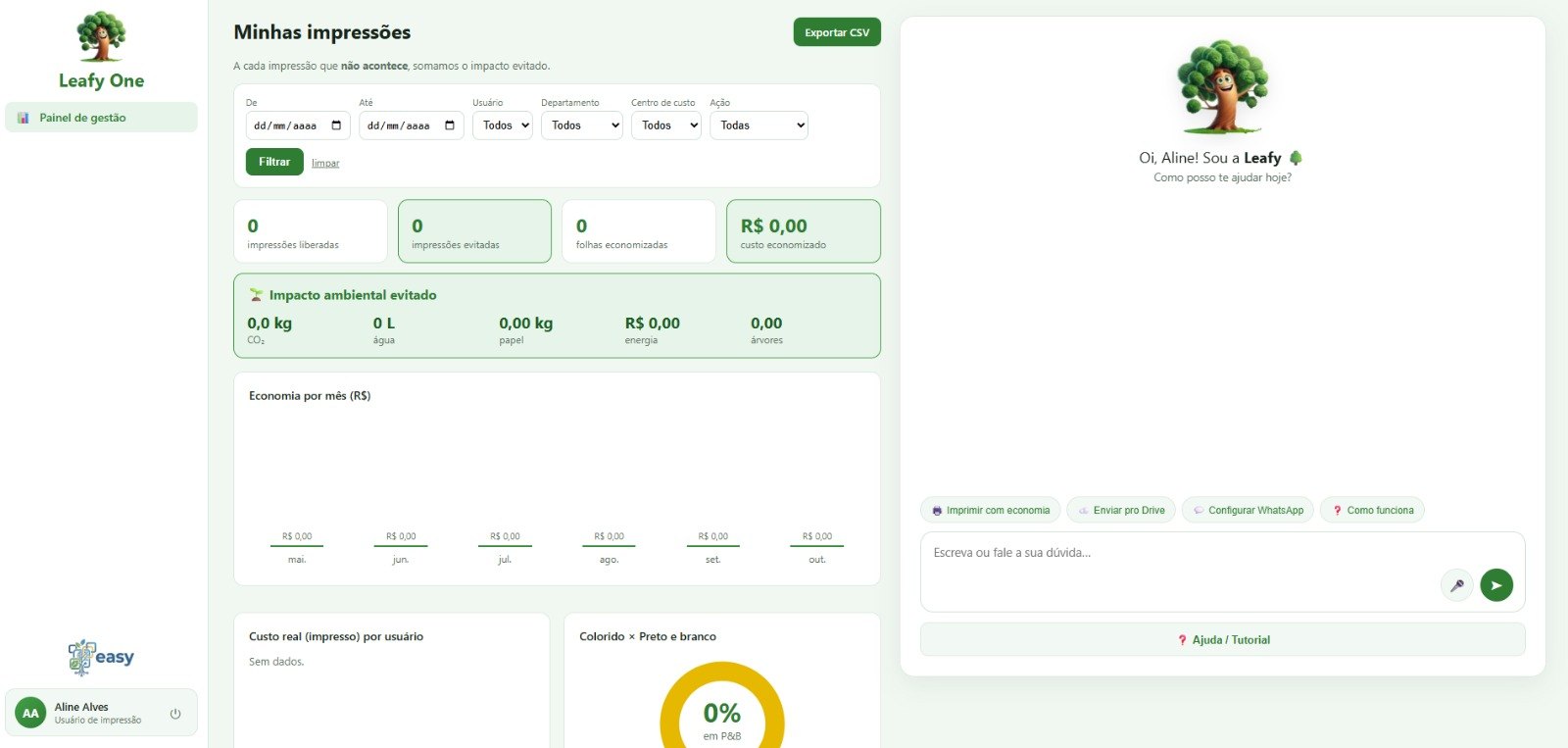Clear filters via the limpar link
The height and width of the screenshot is (748, 1568).
(325, 163)
